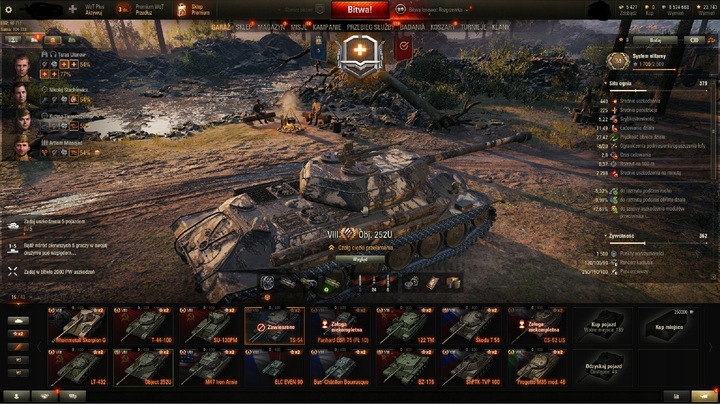This screenshot has width=720, height=405.
Task: Collapse the Siła ognia stats section
Action: [657, 84]
